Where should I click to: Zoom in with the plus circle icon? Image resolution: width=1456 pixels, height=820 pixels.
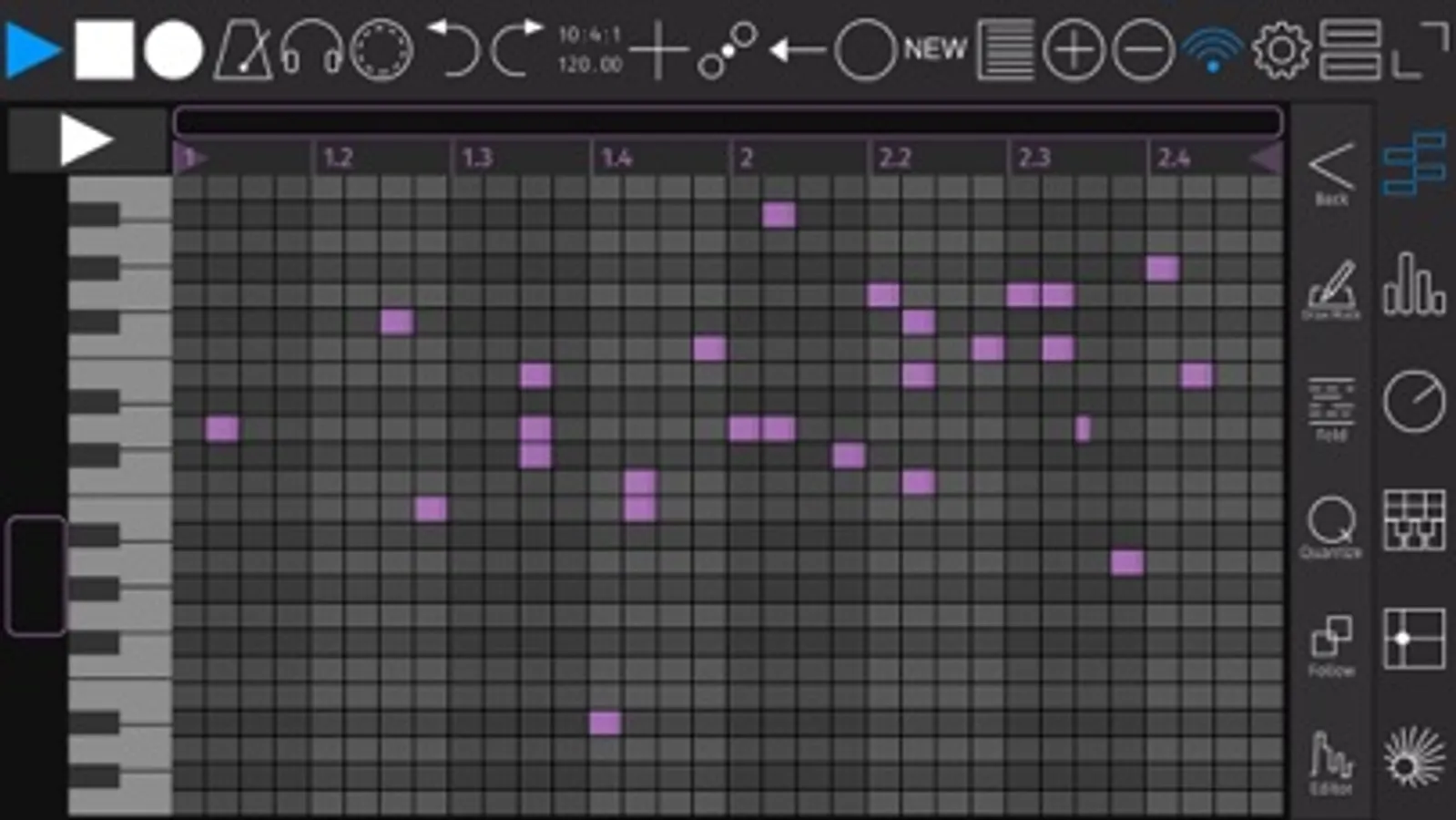coord(1074,50)
